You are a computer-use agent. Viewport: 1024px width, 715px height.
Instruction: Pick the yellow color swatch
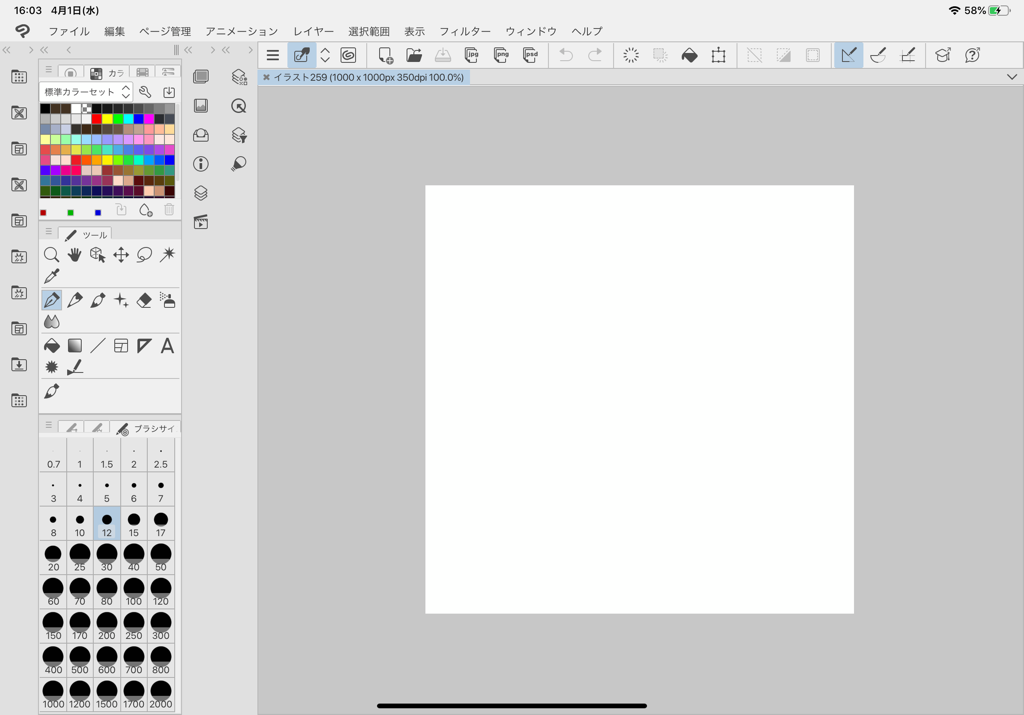(x=107, y=119)
